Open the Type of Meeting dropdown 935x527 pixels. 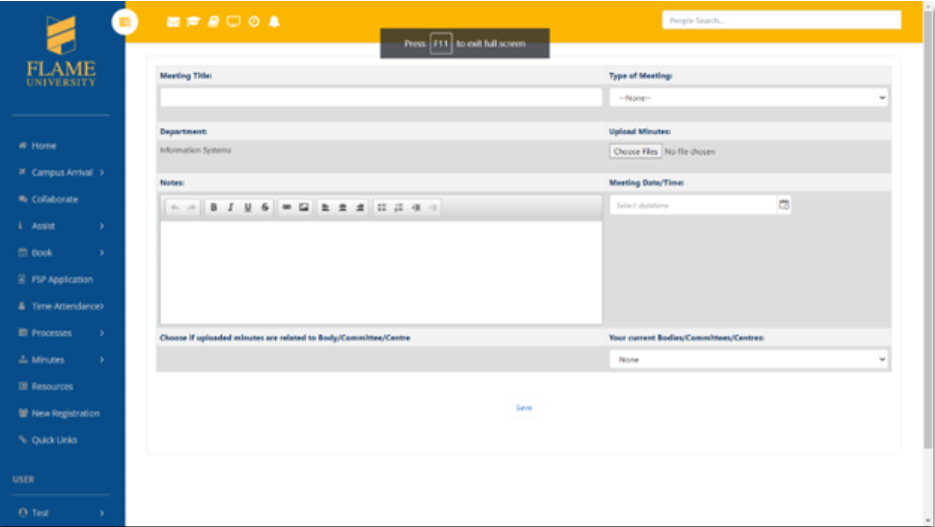(748, 98)
